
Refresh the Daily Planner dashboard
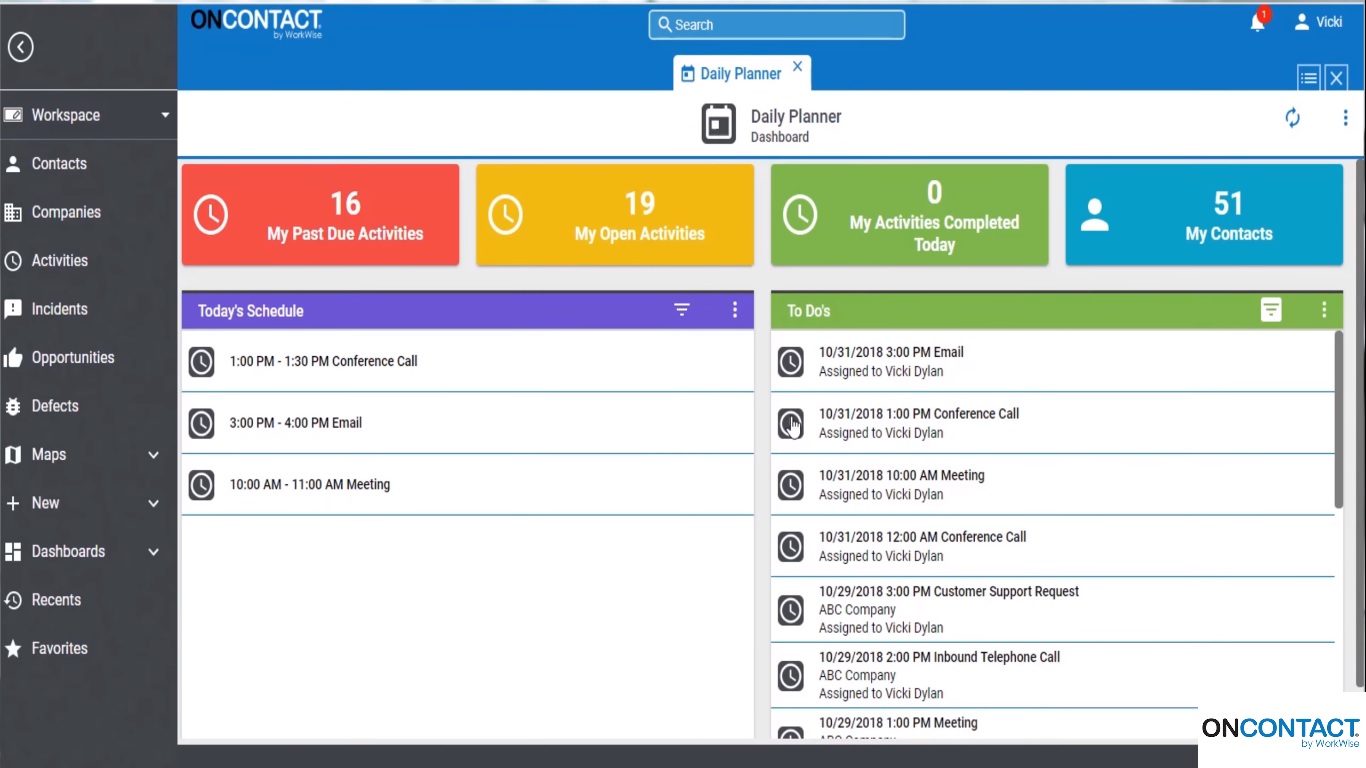[x=1292, y=117]
